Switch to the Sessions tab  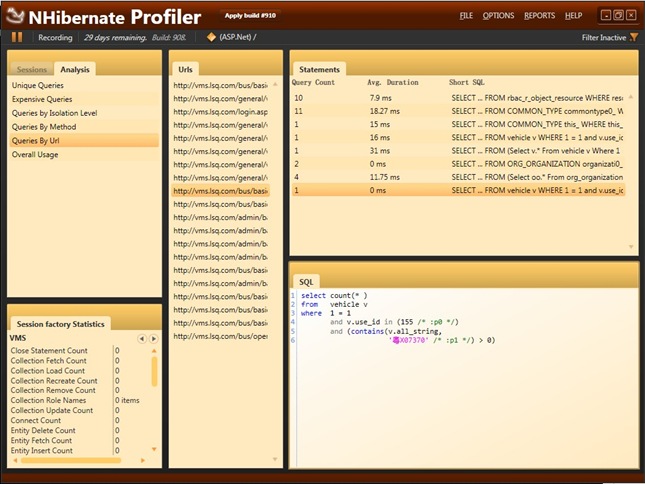point(32,69)
